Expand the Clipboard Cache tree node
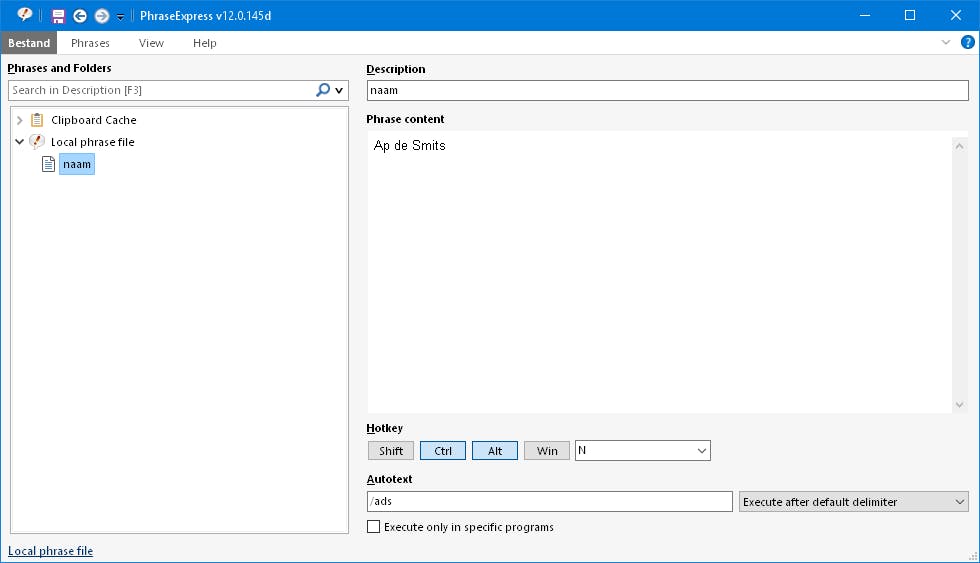 click(20, 120)
